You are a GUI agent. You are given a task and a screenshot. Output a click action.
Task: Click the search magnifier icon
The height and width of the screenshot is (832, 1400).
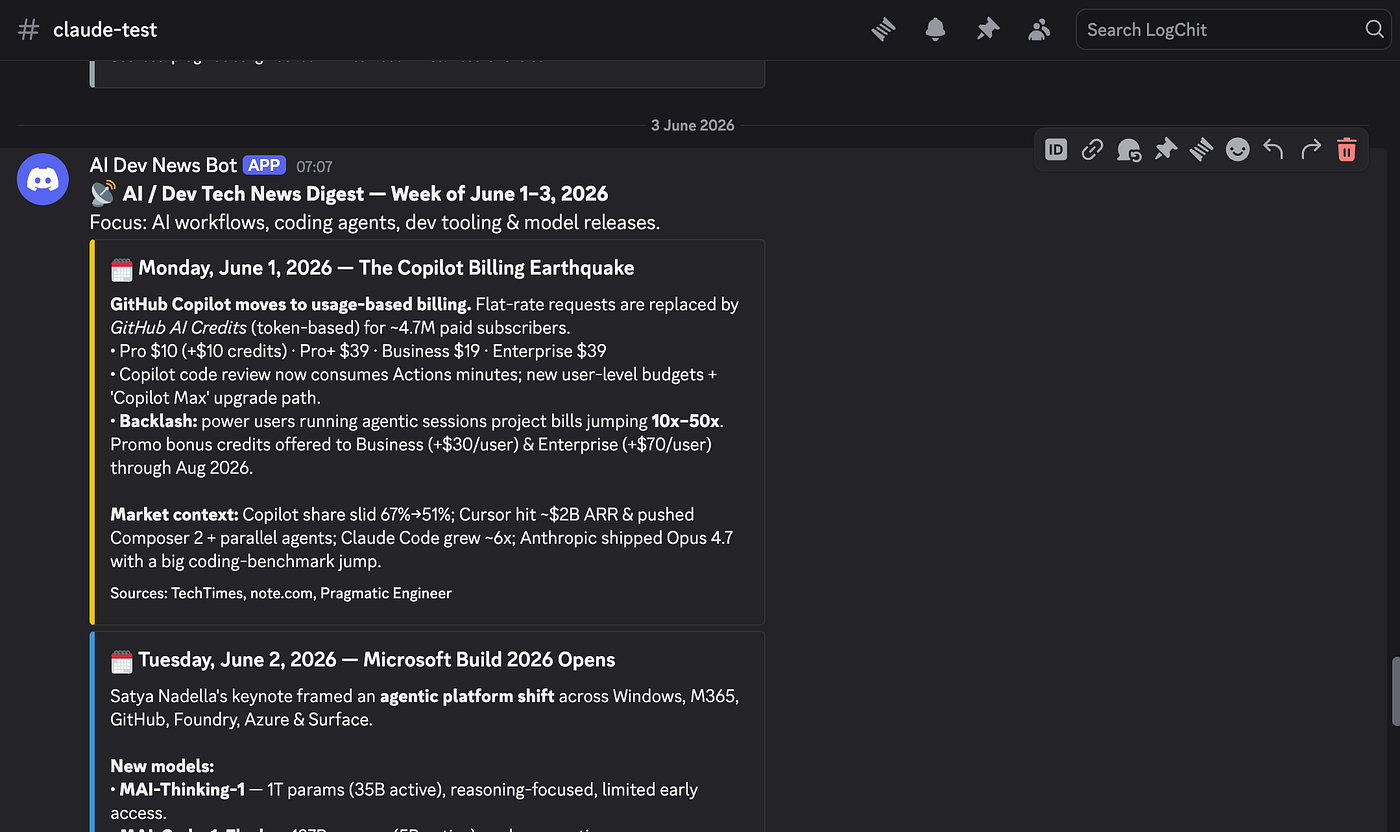click(1375, 30)
